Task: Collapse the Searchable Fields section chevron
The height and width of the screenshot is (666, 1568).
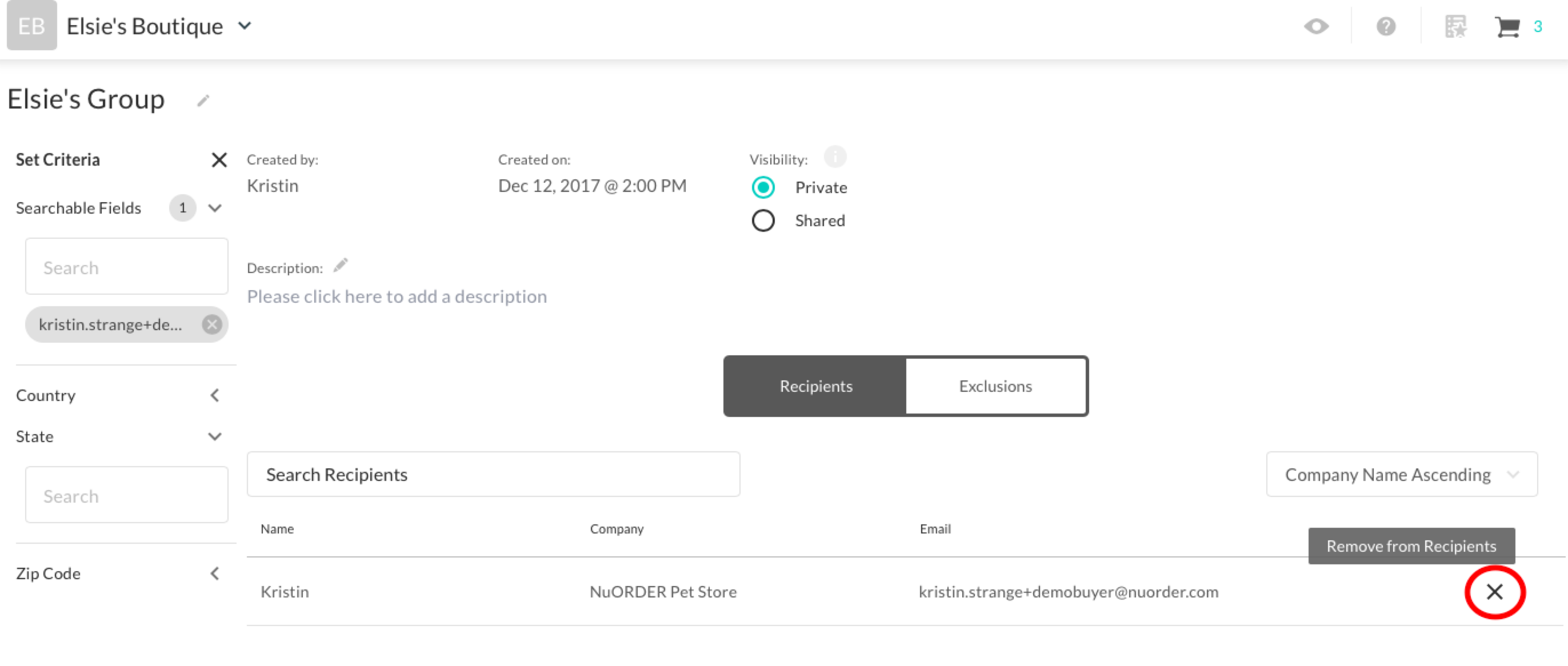Action: (215, 208)
